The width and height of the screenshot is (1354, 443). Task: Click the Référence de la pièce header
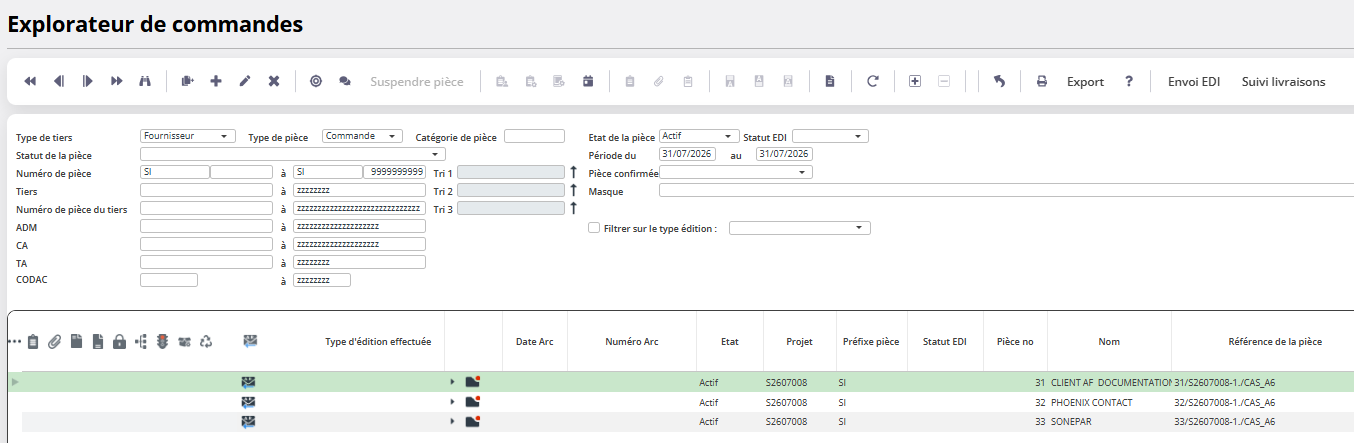coord(1275,342)
